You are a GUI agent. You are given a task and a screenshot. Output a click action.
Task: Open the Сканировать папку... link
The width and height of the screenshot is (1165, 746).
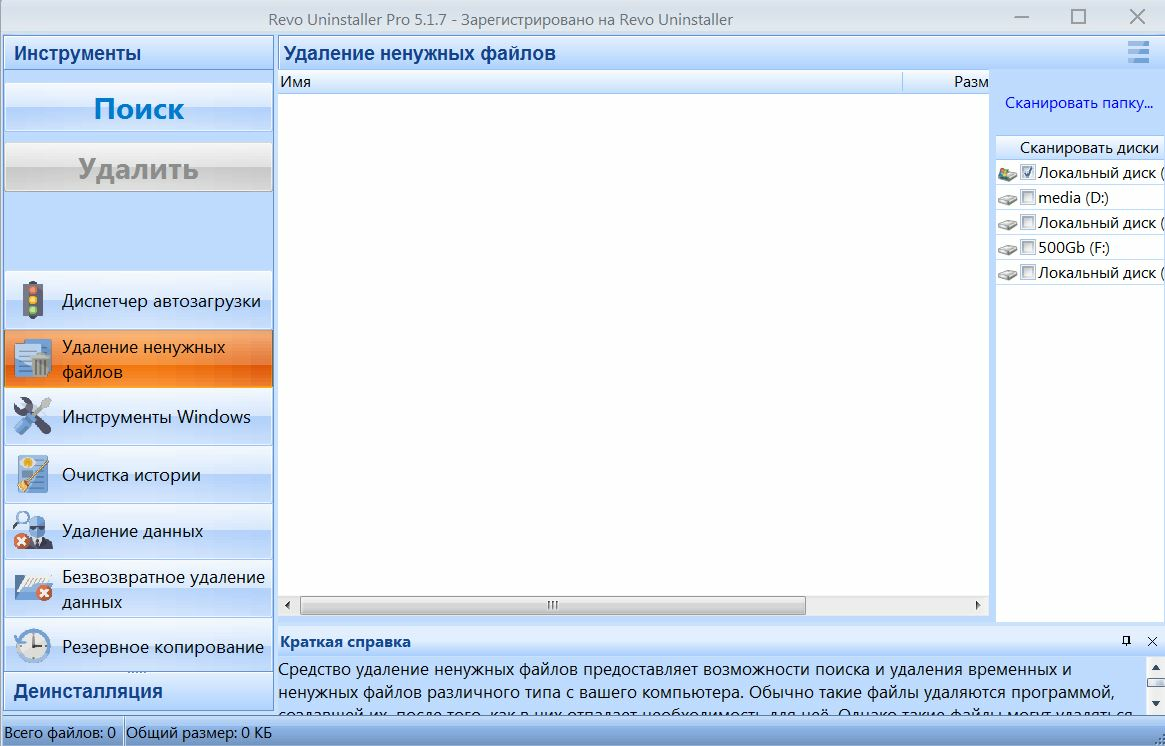point(1079,103)
